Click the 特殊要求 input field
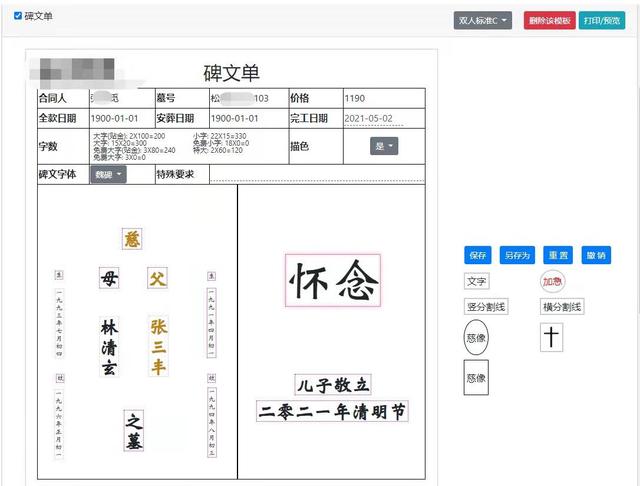 coord(317,174)
